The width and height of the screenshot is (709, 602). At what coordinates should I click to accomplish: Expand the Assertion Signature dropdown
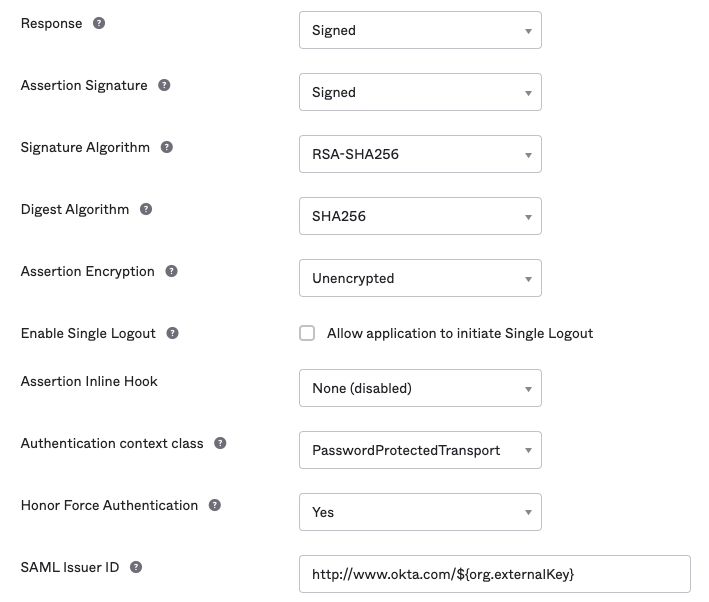click(x=420, y=92)
